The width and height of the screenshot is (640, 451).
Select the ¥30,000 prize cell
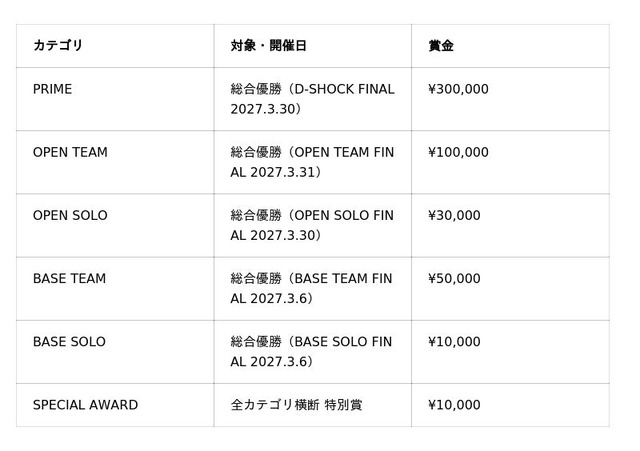coord(511,226)
